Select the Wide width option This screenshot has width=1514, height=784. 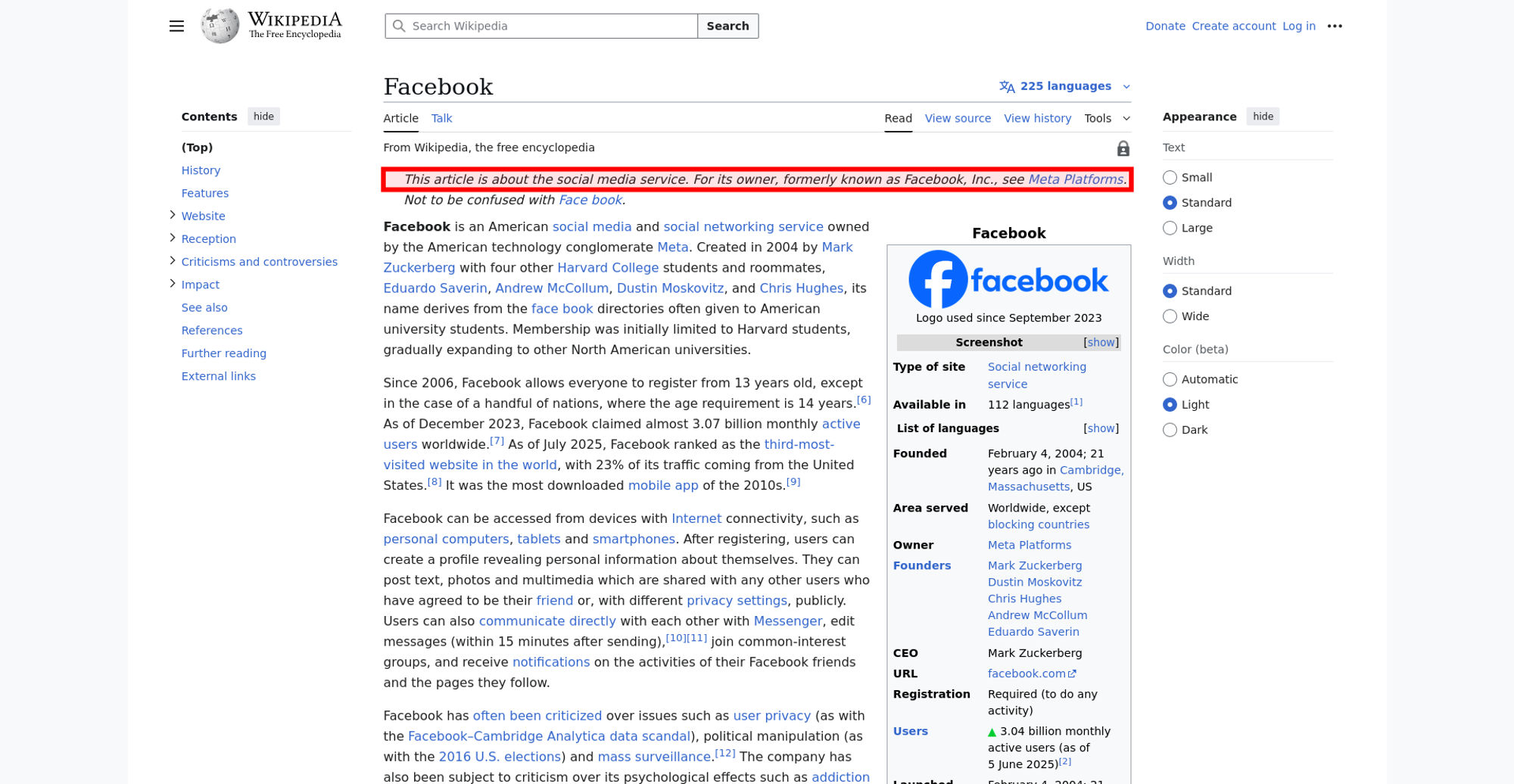[x=1170, y=316]
